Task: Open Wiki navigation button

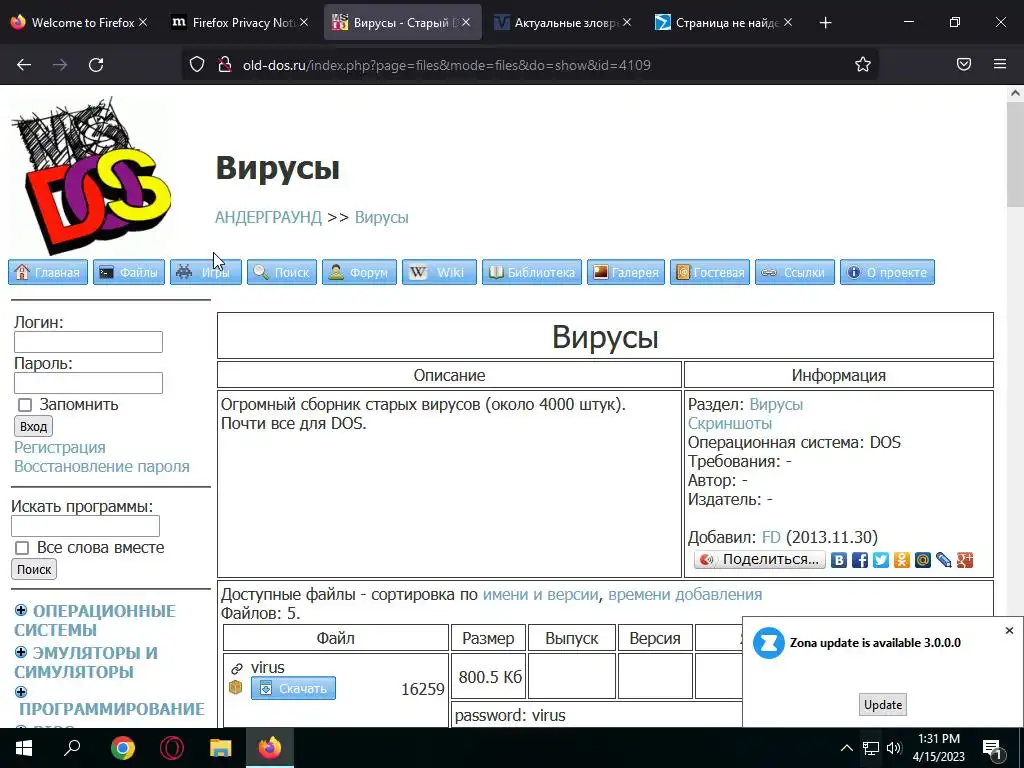Action: pos(439,272)
